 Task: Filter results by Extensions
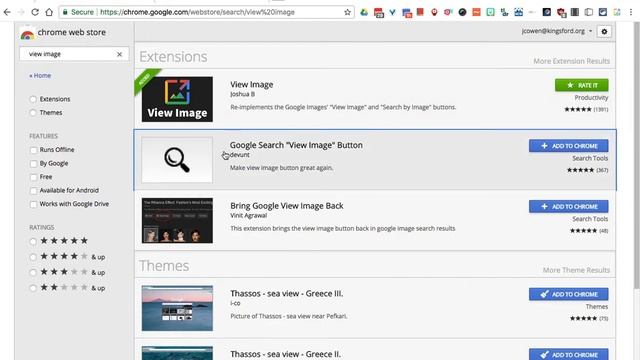[33, 99]
